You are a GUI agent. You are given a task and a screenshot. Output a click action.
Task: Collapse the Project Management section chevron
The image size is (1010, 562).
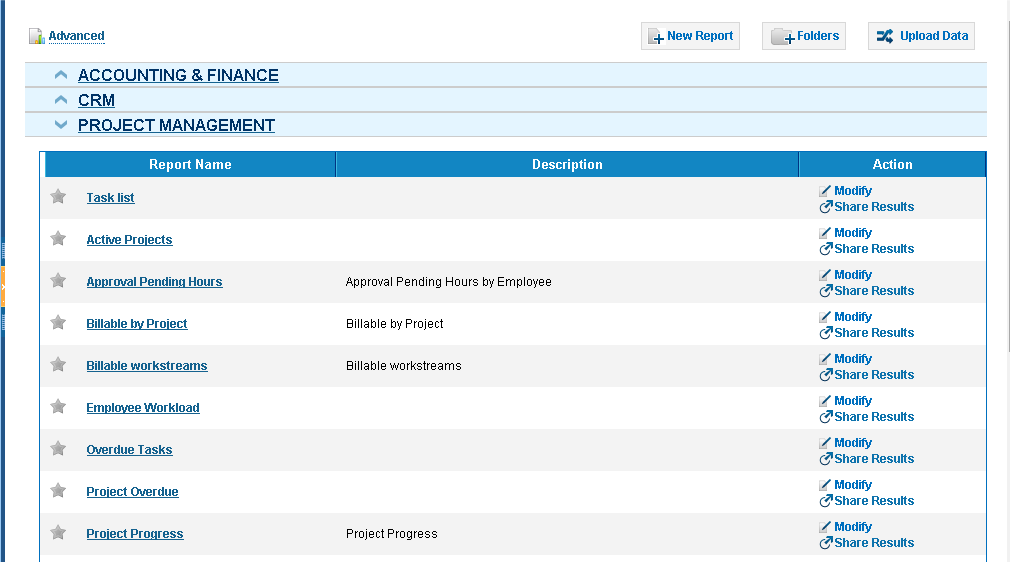(x=61, y=125)
